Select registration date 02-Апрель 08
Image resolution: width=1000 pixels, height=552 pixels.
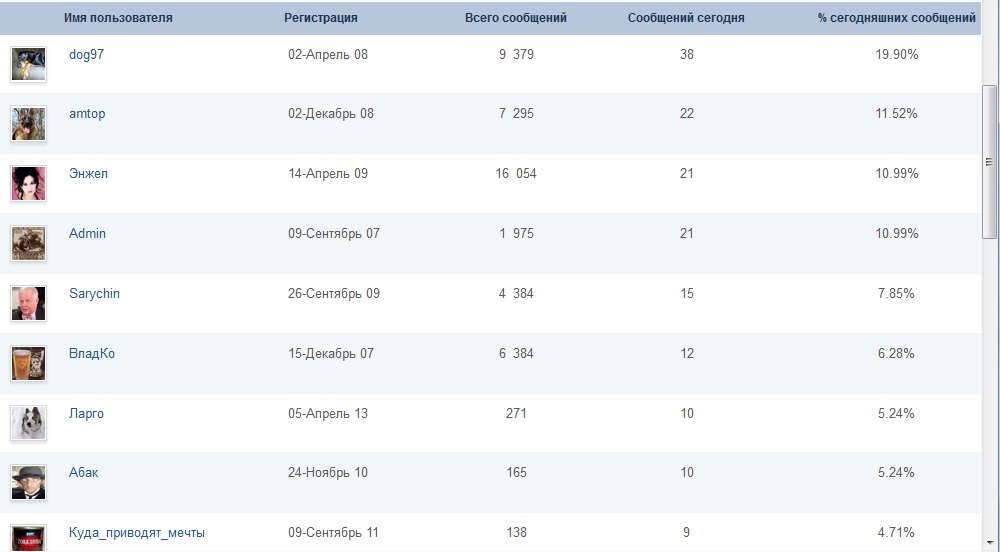[x=328, y=54]
